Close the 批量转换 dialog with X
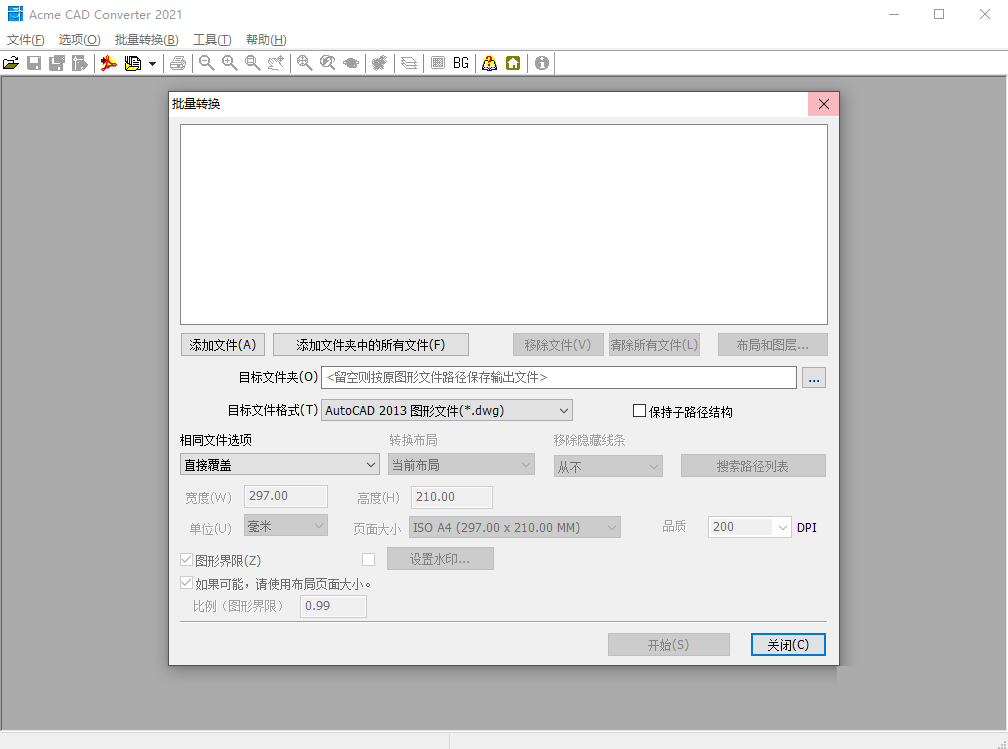The height and width of the screenshot is (749, 1008). click(824, 104)
